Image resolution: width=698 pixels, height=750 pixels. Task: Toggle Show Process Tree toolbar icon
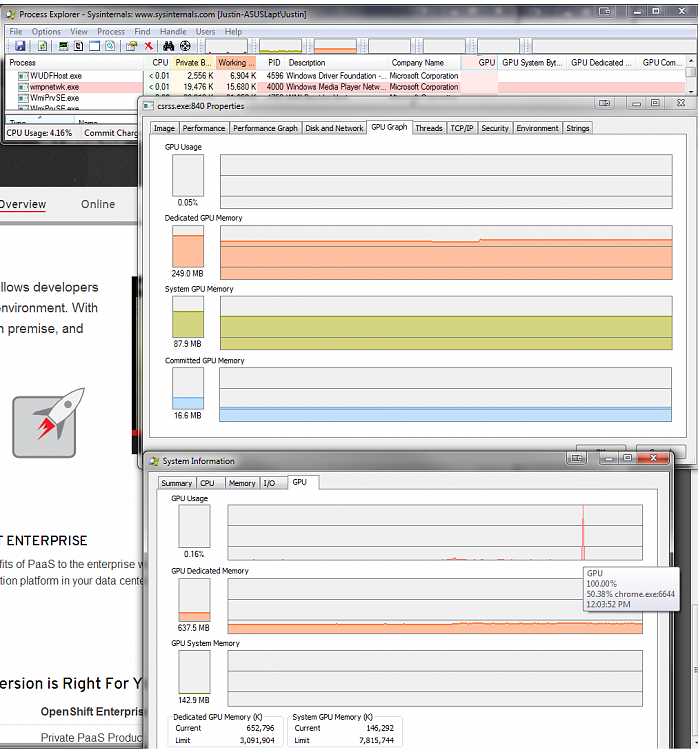[x=78, y=45]
